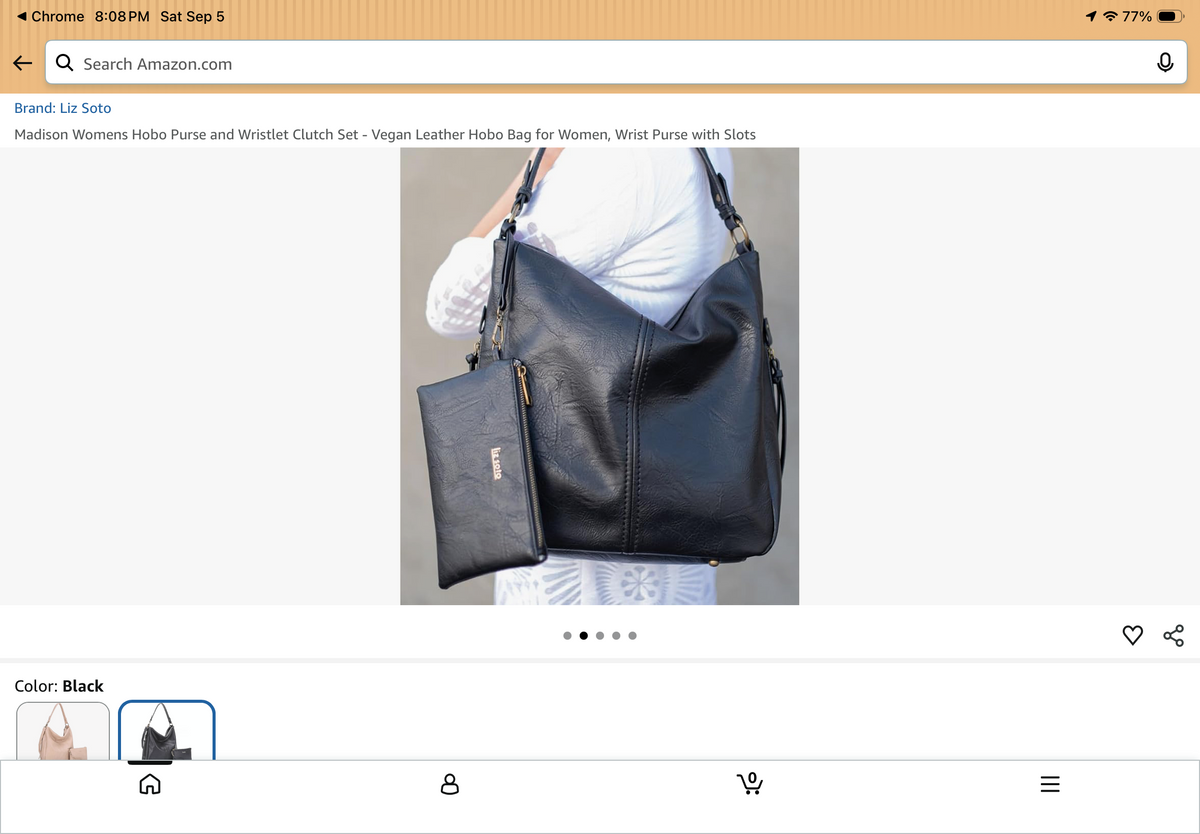Jump to the first image dot
This screenshot has height=834, width=1200.
coord(568,635)
